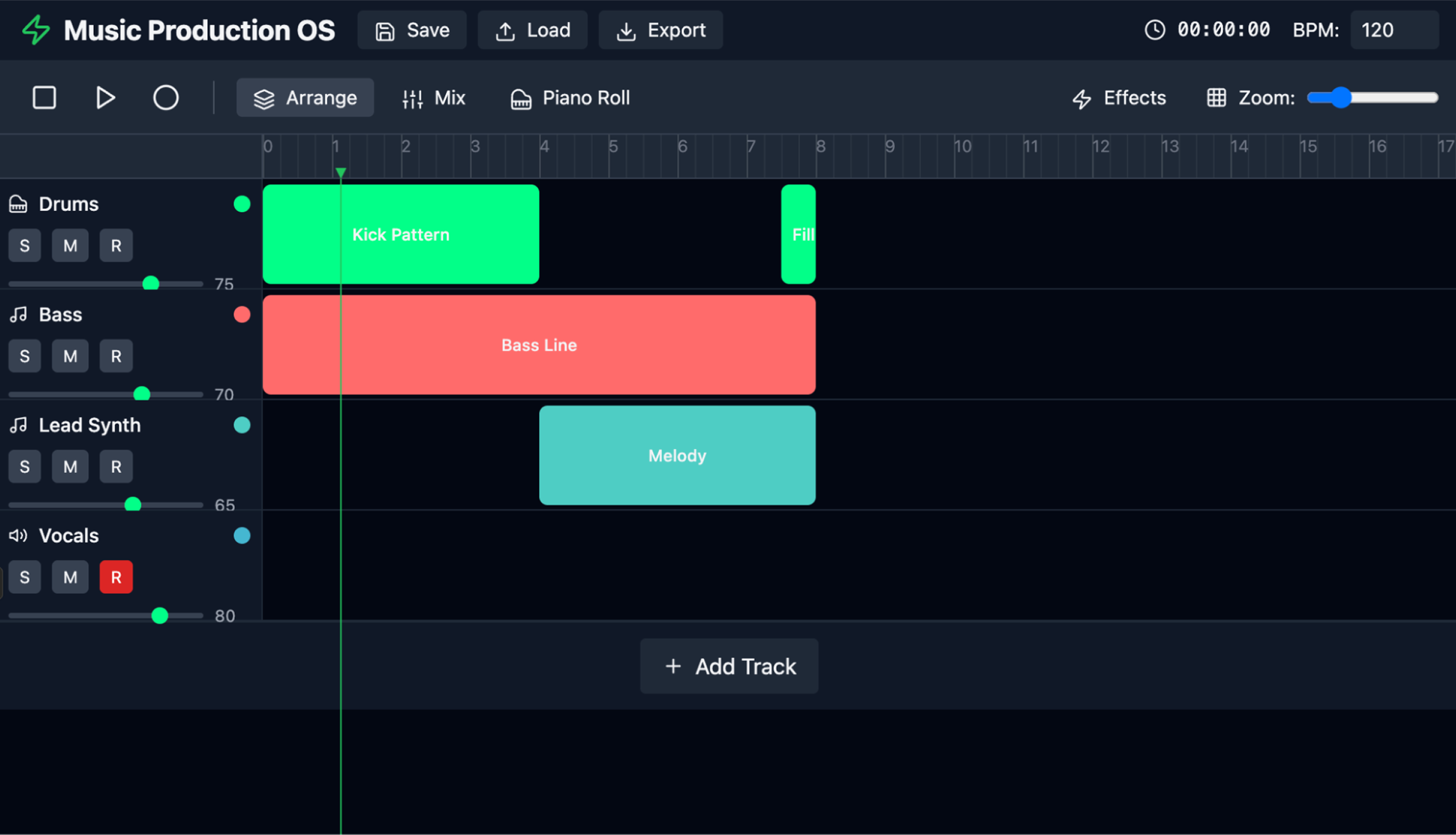Open the Mix view via mixer icon

point(412,97)
